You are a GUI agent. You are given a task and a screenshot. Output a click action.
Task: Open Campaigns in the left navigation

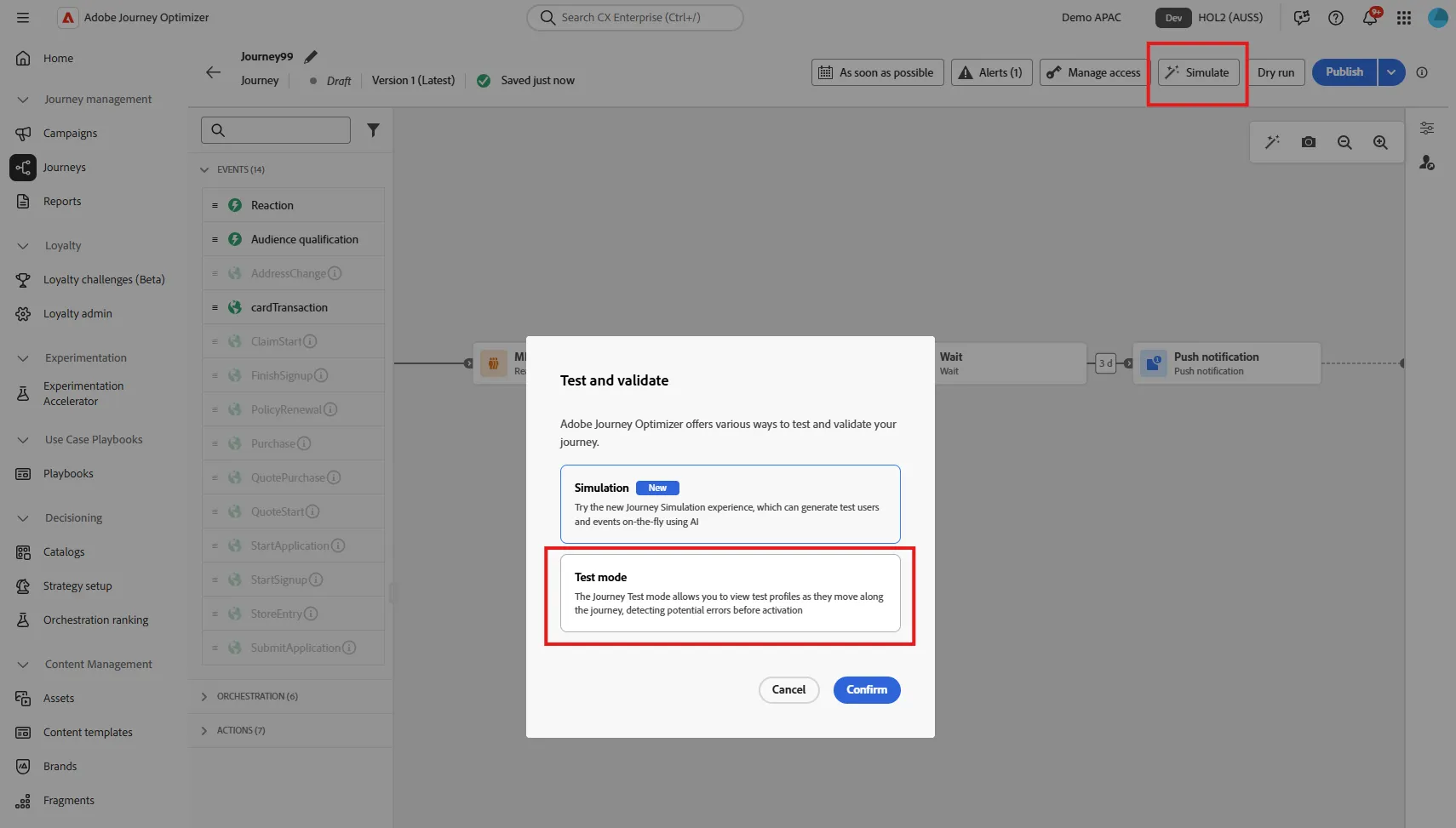(x=70, y=134)
